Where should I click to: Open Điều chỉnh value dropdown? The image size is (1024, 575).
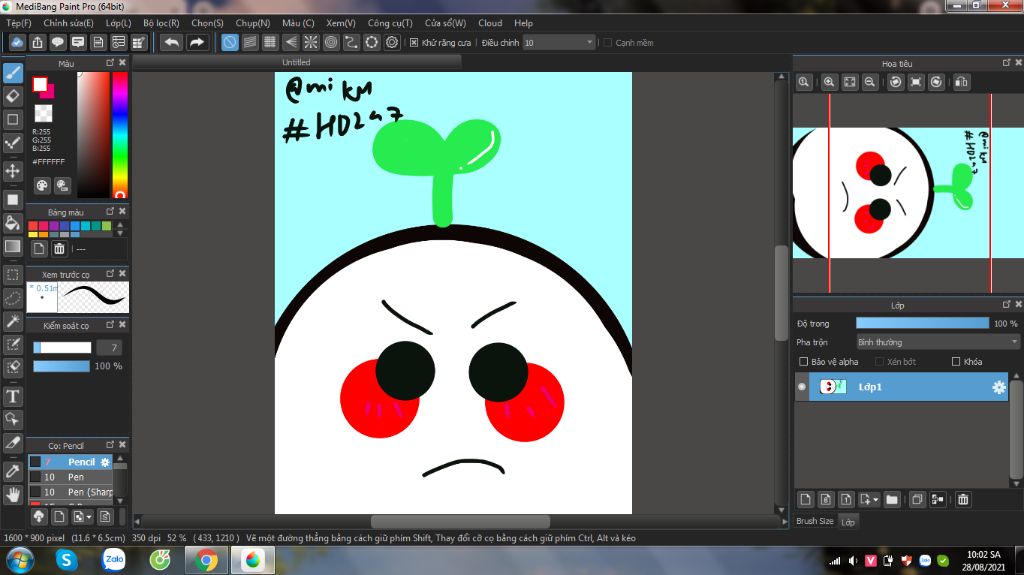coord(589,42)
